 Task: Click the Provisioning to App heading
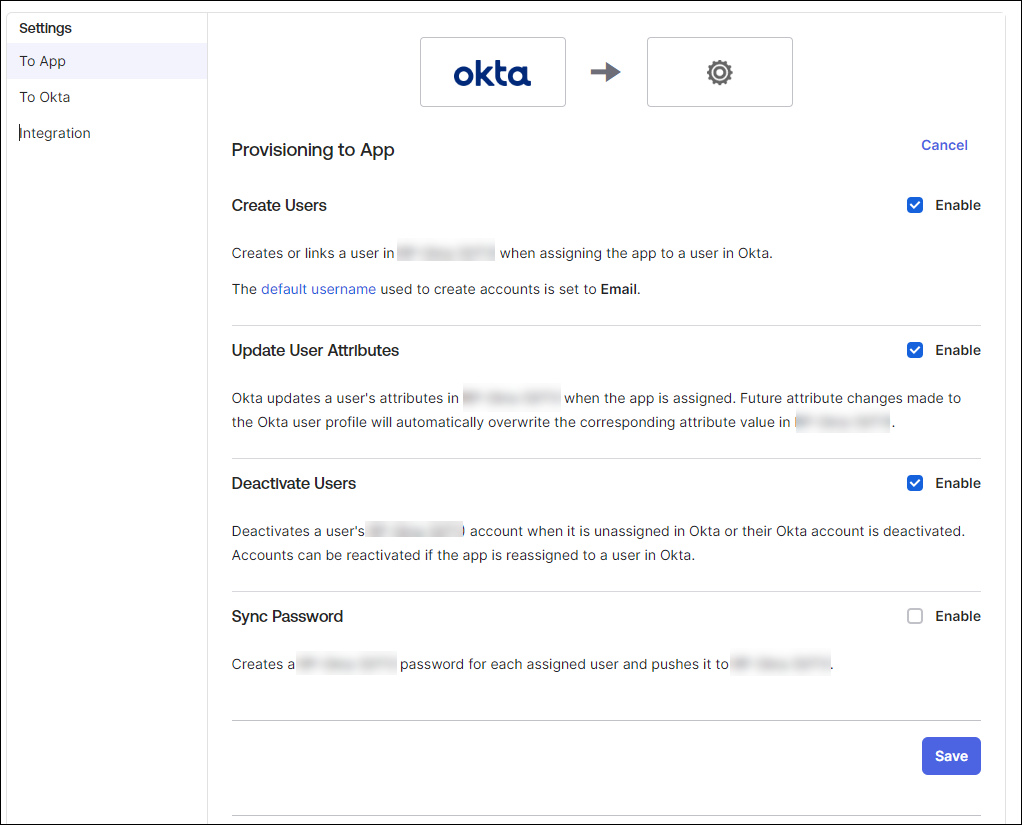pos(313,150)
